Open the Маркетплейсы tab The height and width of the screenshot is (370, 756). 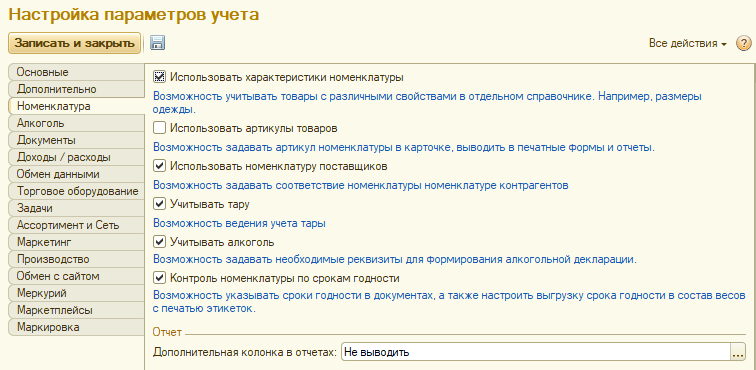(x=76, y=310)
